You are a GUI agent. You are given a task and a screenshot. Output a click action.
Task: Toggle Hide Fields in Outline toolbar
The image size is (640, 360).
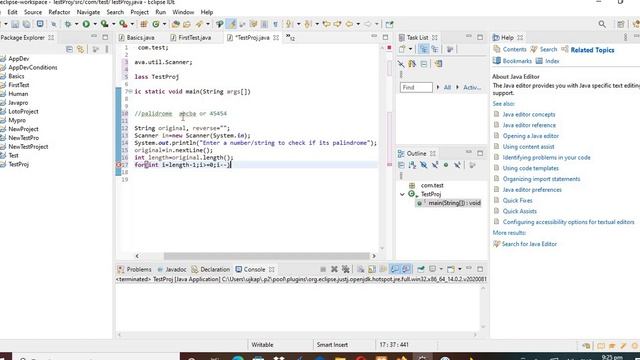point(424,165)
